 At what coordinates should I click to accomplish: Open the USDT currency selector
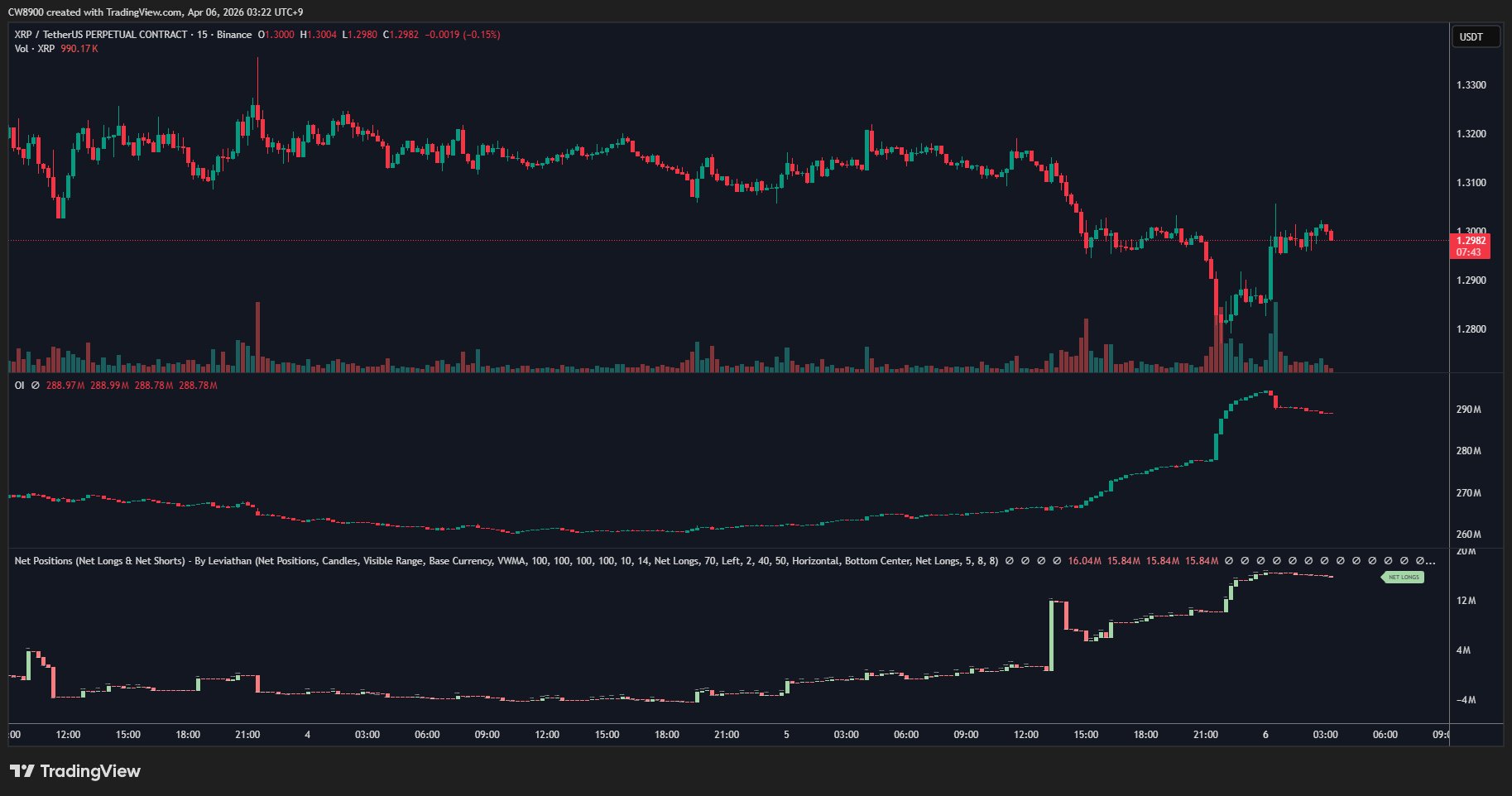pyautogui.click(x=1476, y=37)
